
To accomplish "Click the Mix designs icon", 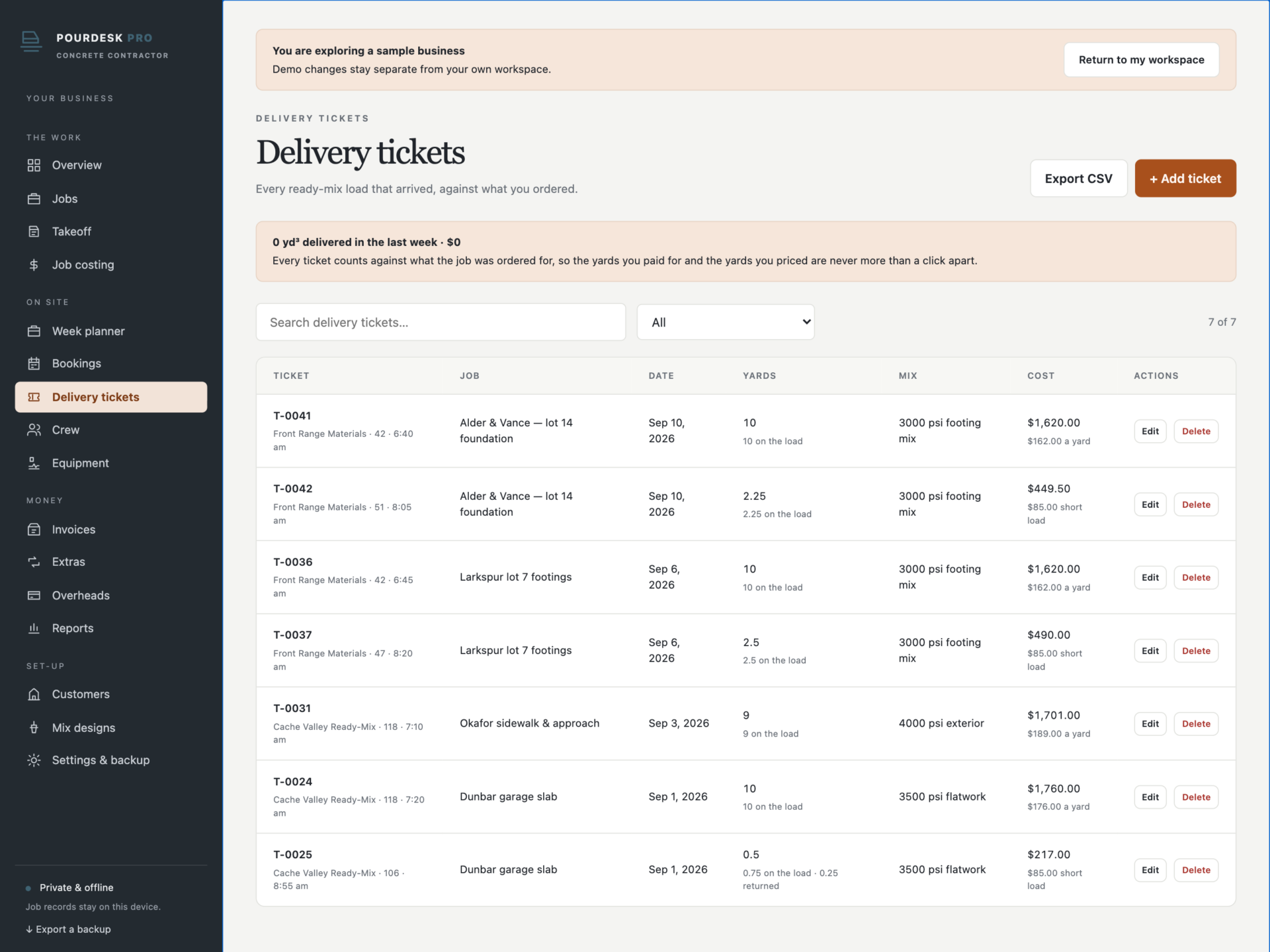I will click(34, 728).
